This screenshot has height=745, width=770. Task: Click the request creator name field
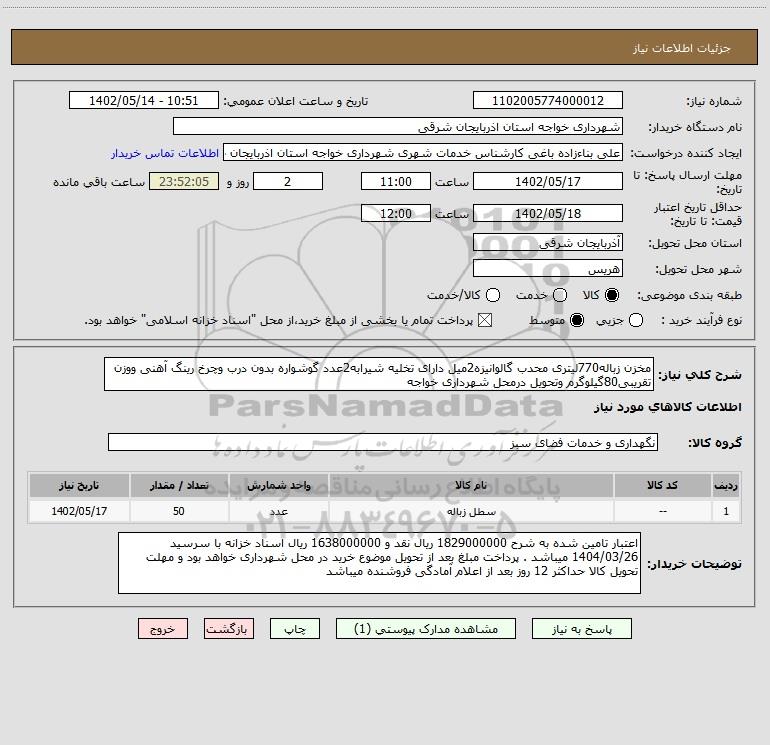pyautogui.click(x=423, y=153)
